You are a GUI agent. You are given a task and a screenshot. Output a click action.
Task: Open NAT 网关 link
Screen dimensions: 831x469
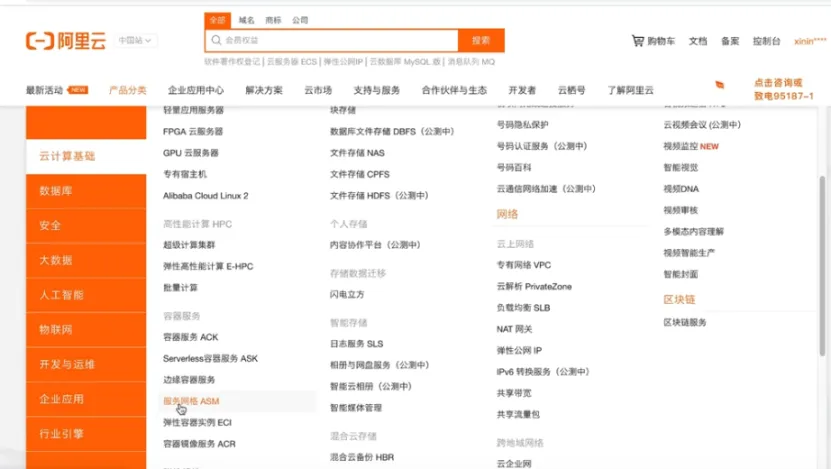pyautogui.click(x=514, y=329)
